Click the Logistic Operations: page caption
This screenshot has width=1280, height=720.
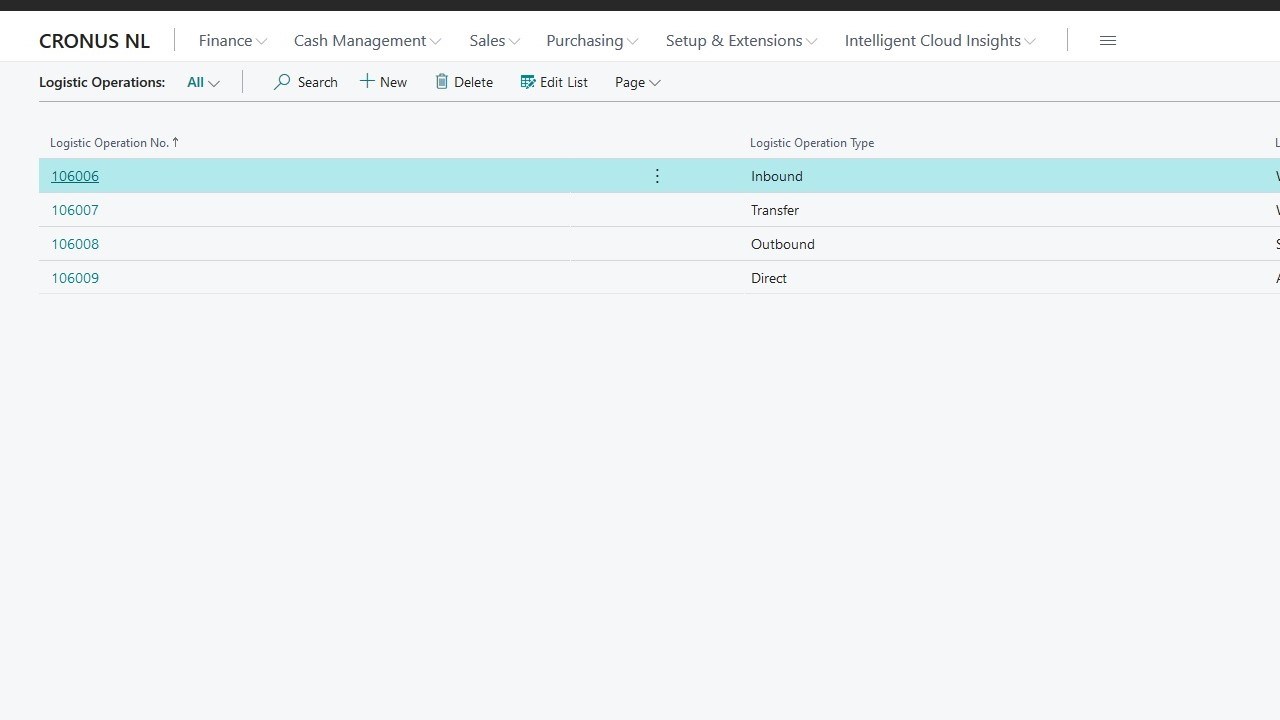coord(102,82)
